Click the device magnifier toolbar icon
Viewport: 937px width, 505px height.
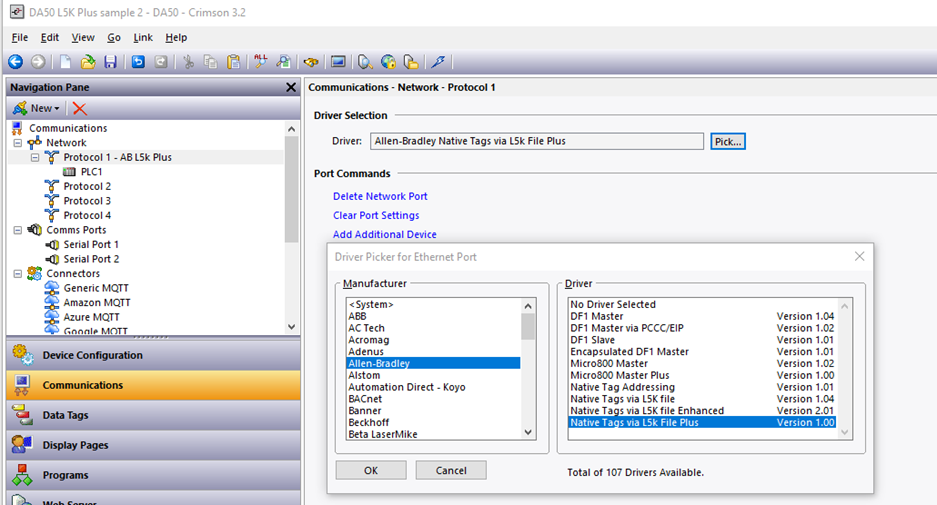click(x=365, y=62)
